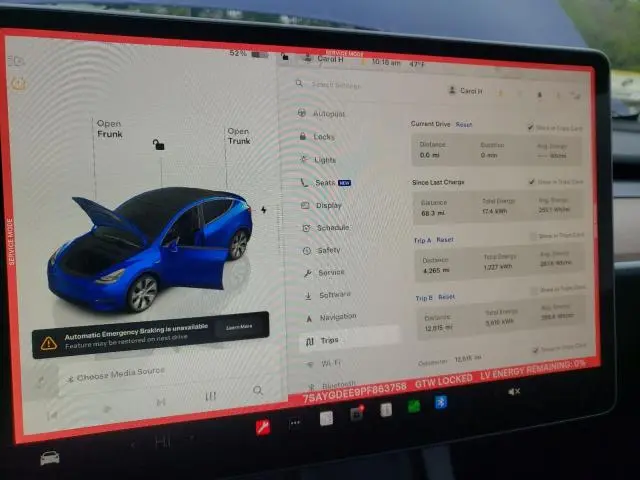Reset Trip B
The height and width of the screenshot is (480, 640).
pos(446,297)
